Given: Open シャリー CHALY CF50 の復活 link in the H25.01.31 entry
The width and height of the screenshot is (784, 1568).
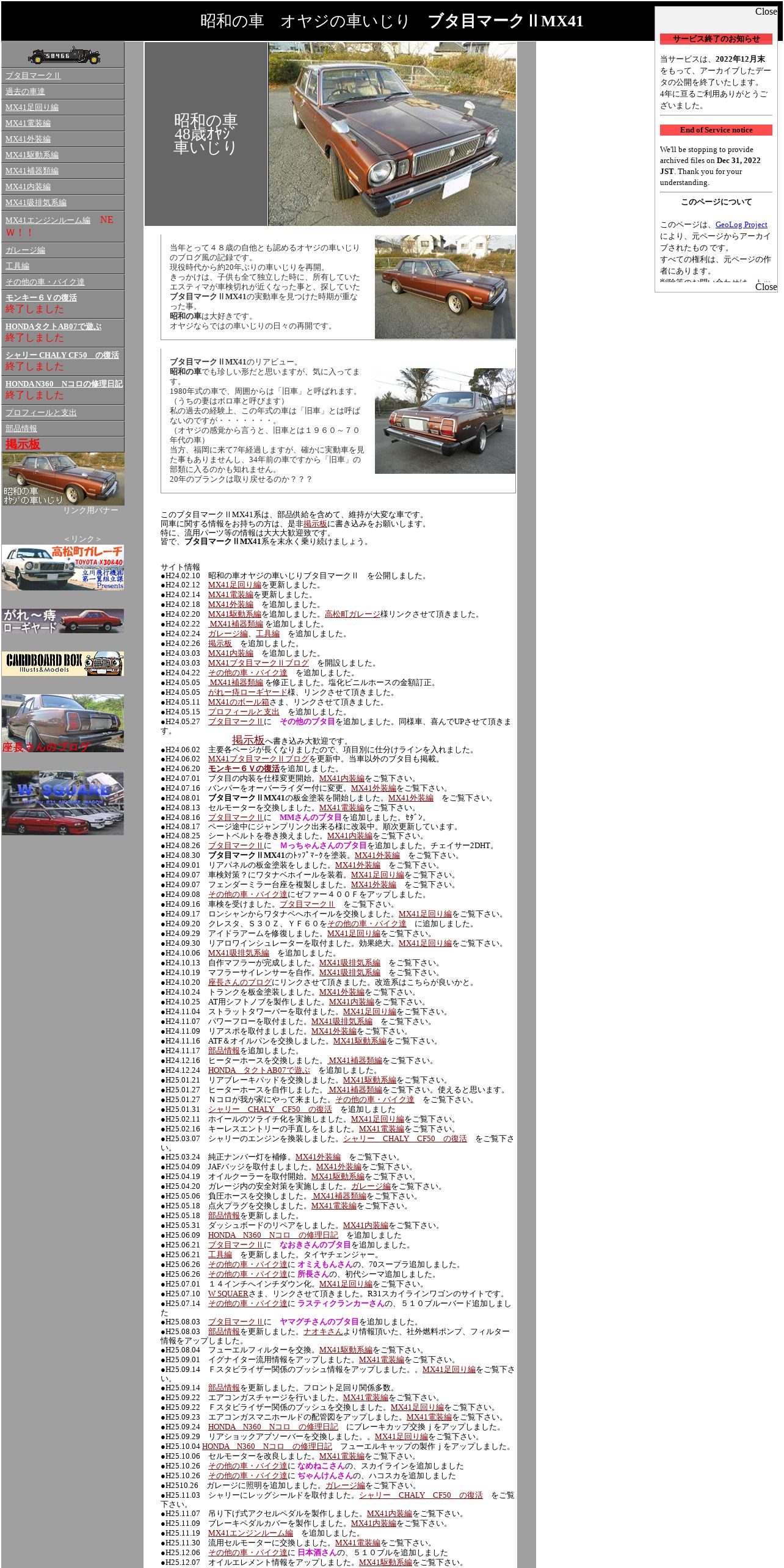Looking at the screenshot, I should (x=270, y=1109).
